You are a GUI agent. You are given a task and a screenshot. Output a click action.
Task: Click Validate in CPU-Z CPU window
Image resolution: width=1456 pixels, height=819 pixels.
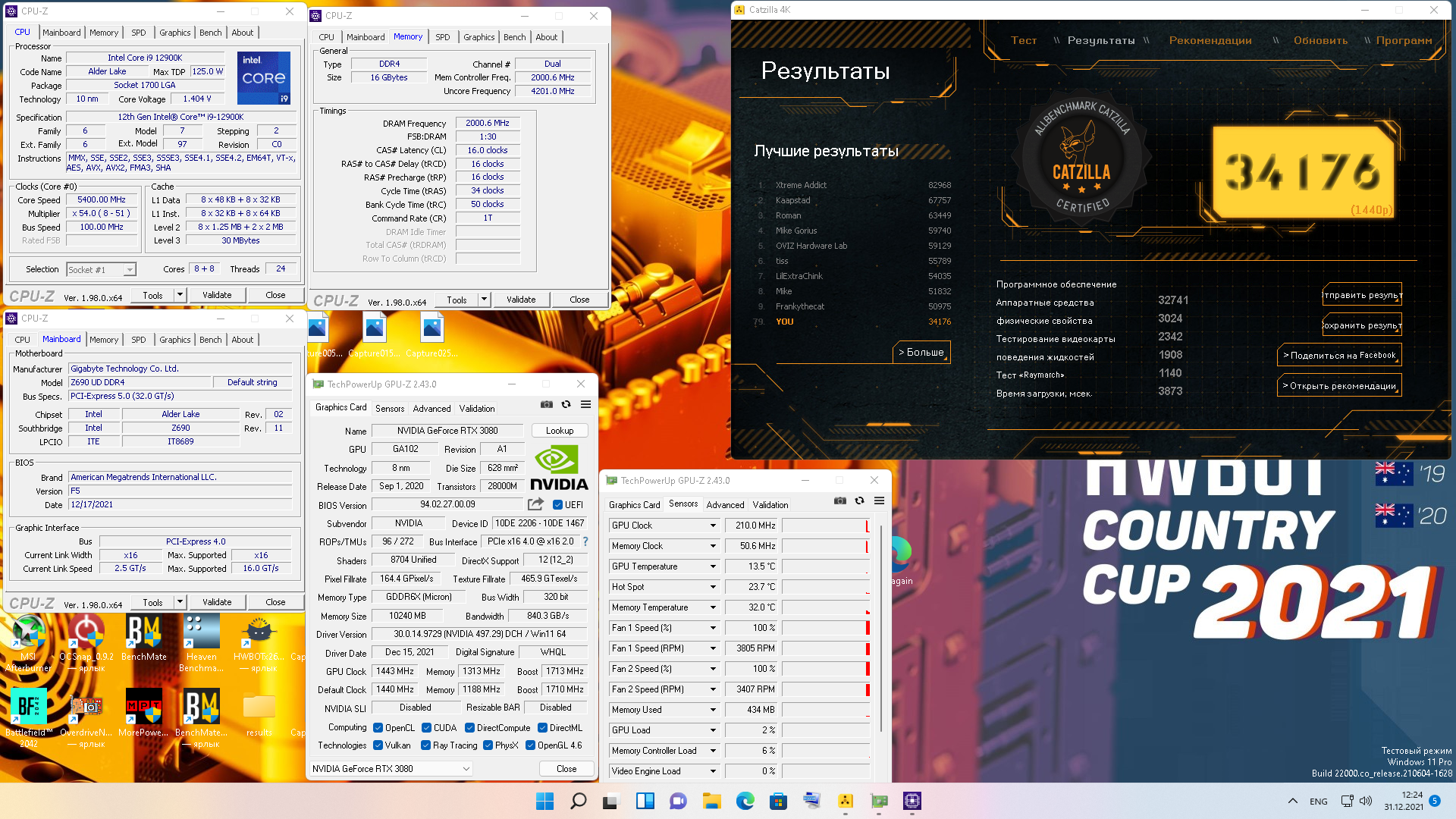tap(217, 295)
